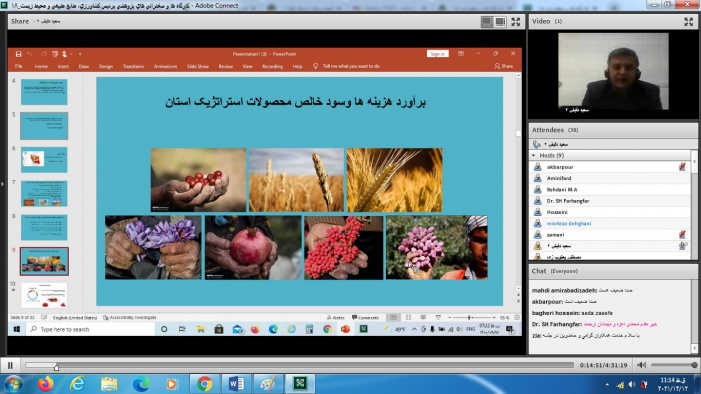This screenshot has width=701, height=394.
Task: Toggle the mic icon beside akbarpour
Action: click(682, 167)
